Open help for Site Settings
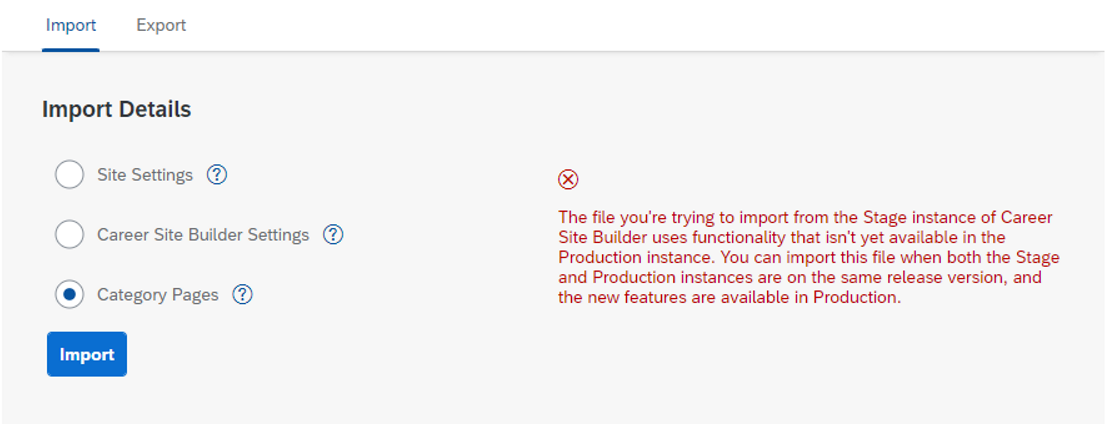The image size is (1110, 424). (217, 175)
